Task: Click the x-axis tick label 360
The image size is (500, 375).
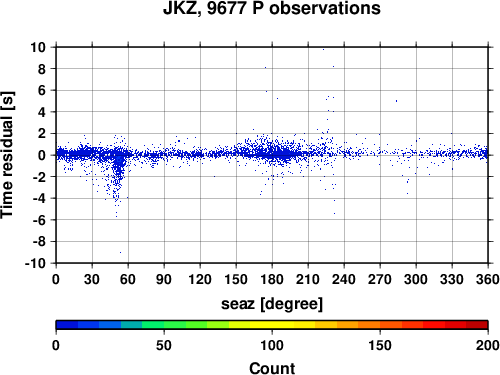Action: (488, 279)
